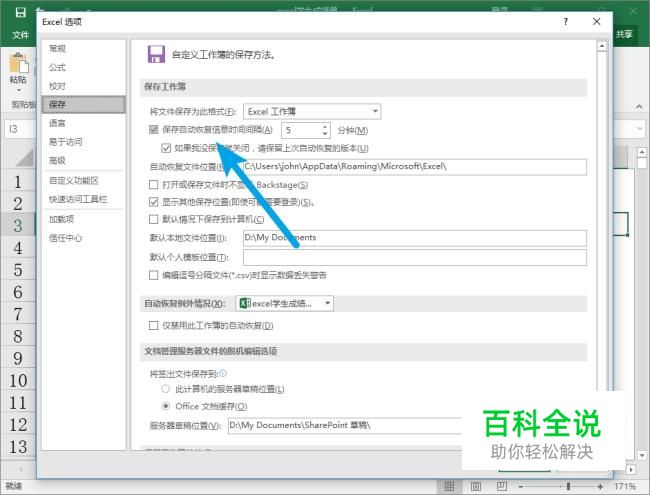Open the 信任中心 options category
This screenshot has width=650, height=495.
pyautogui.click(x=65, y=238)
